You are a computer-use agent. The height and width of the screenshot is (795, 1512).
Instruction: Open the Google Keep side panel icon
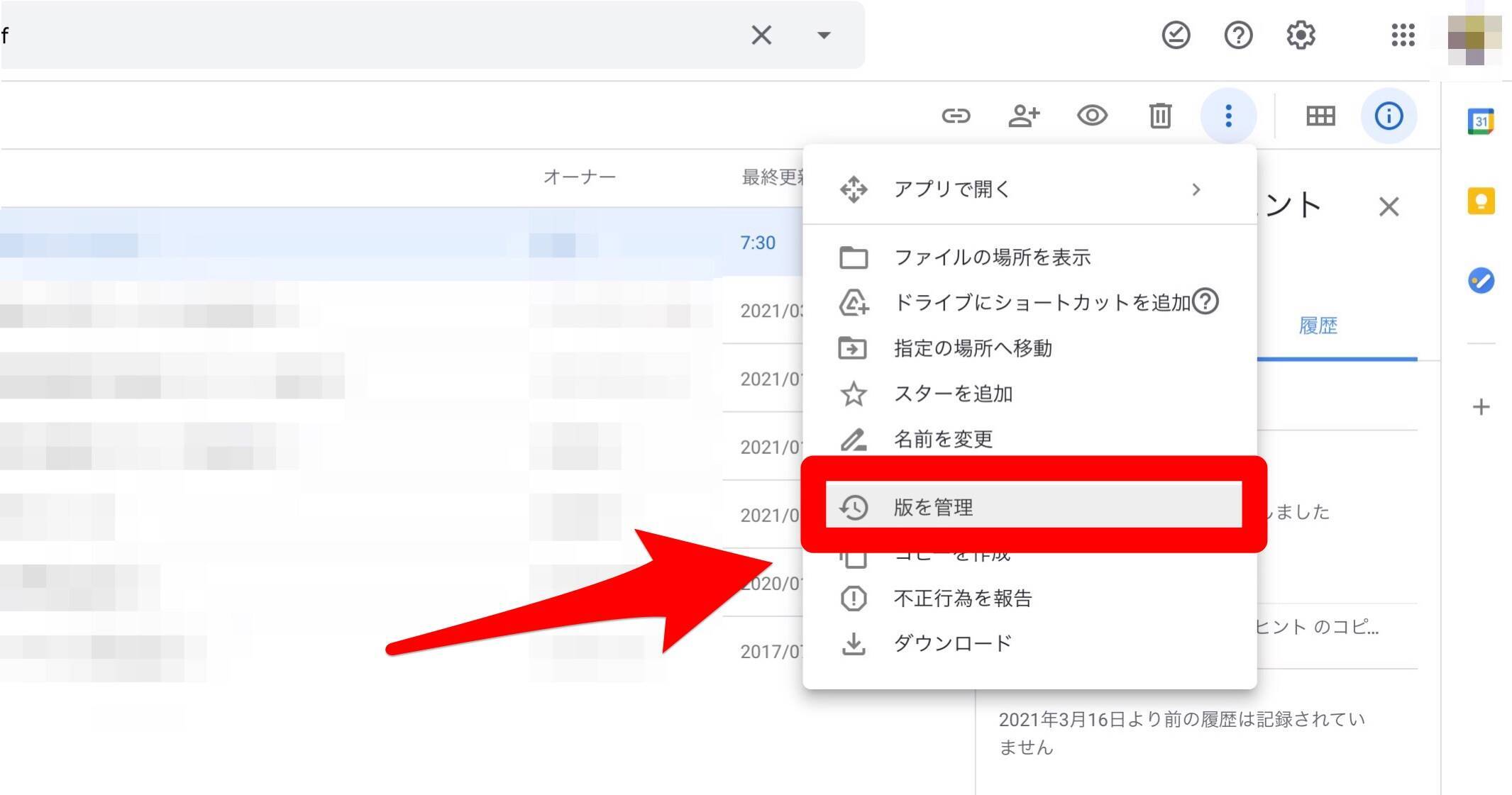[x=1481, y=201]
